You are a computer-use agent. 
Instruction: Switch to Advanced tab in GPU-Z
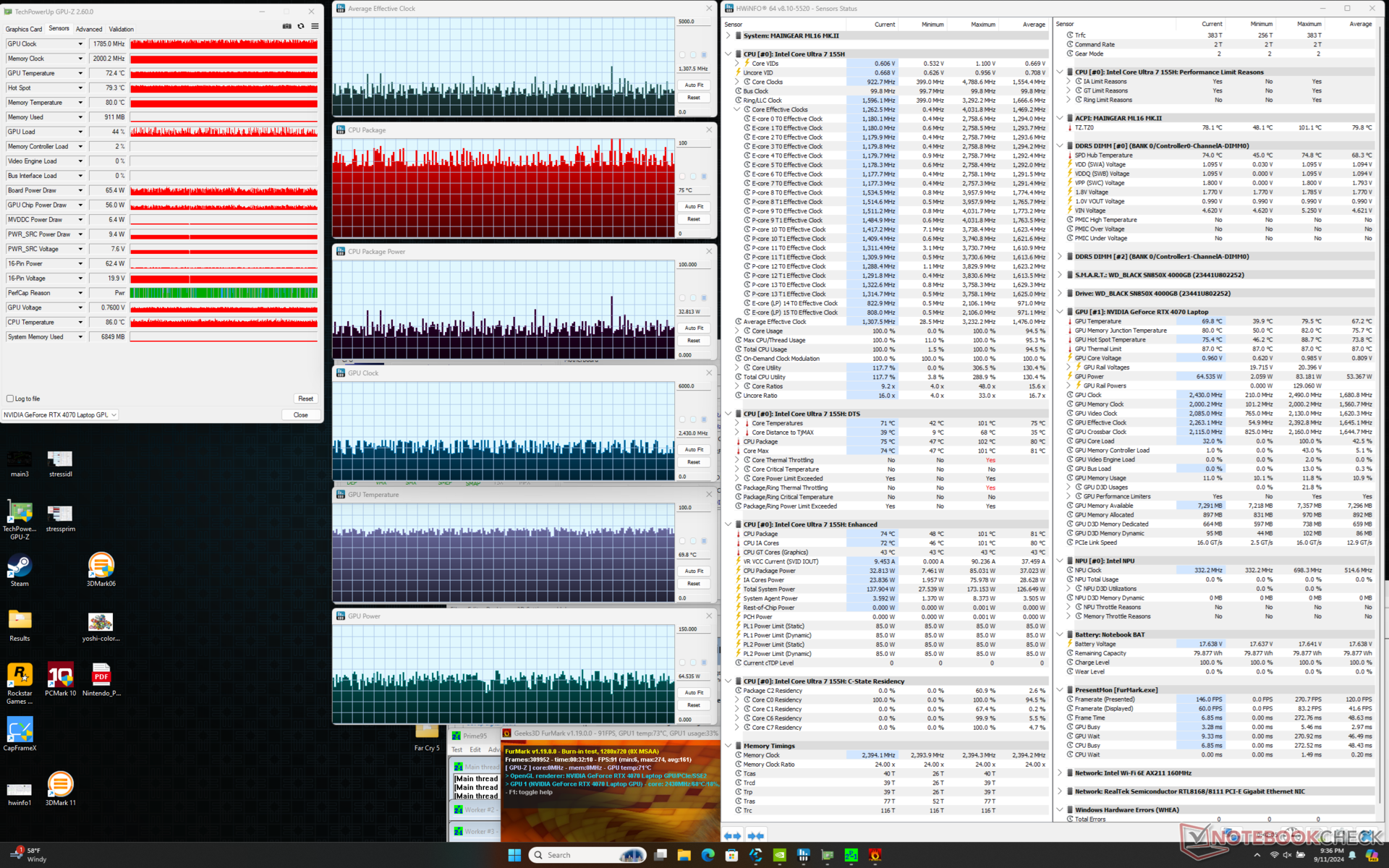89,29
